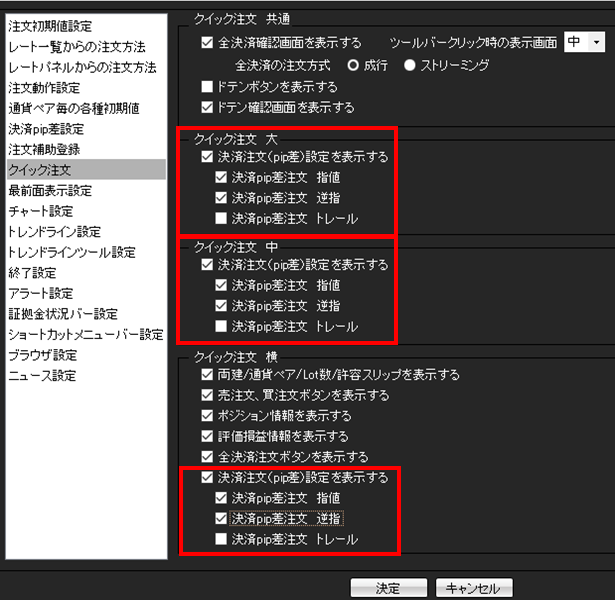Toggle 全決済注文ボタンを表示する checkbox
The height and width of the screenshot is (600, 615).
207,456
